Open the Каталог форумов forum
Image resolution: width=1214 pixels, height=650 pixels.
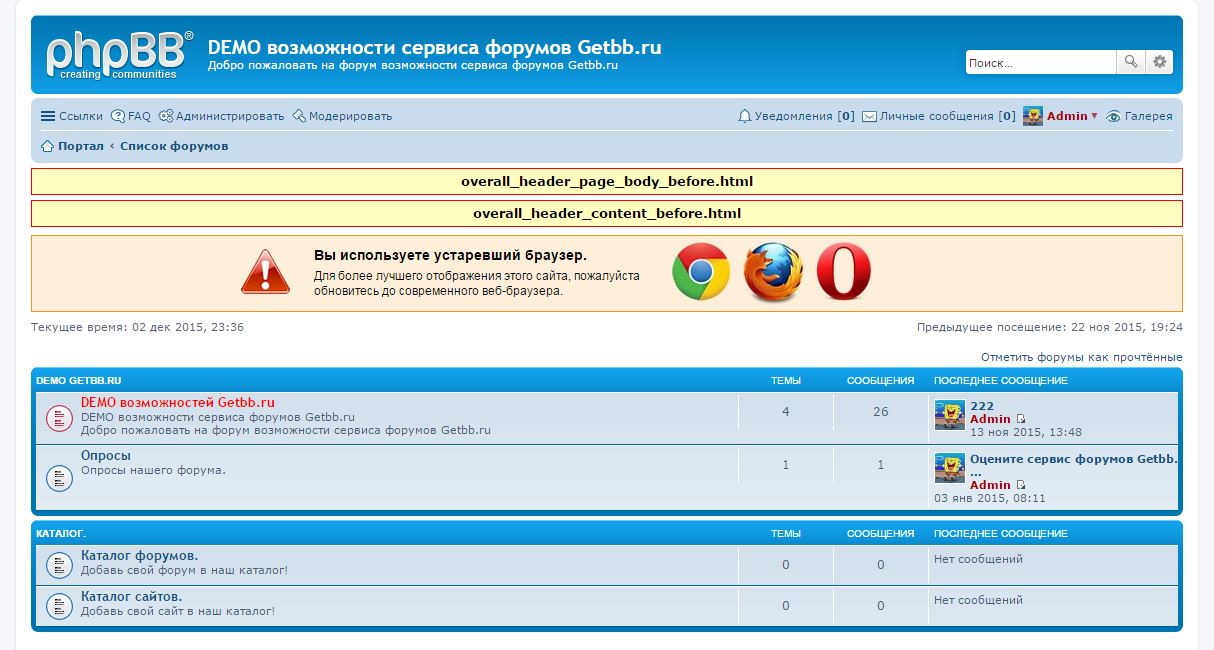pyautogui.click(x=139, y=555)
